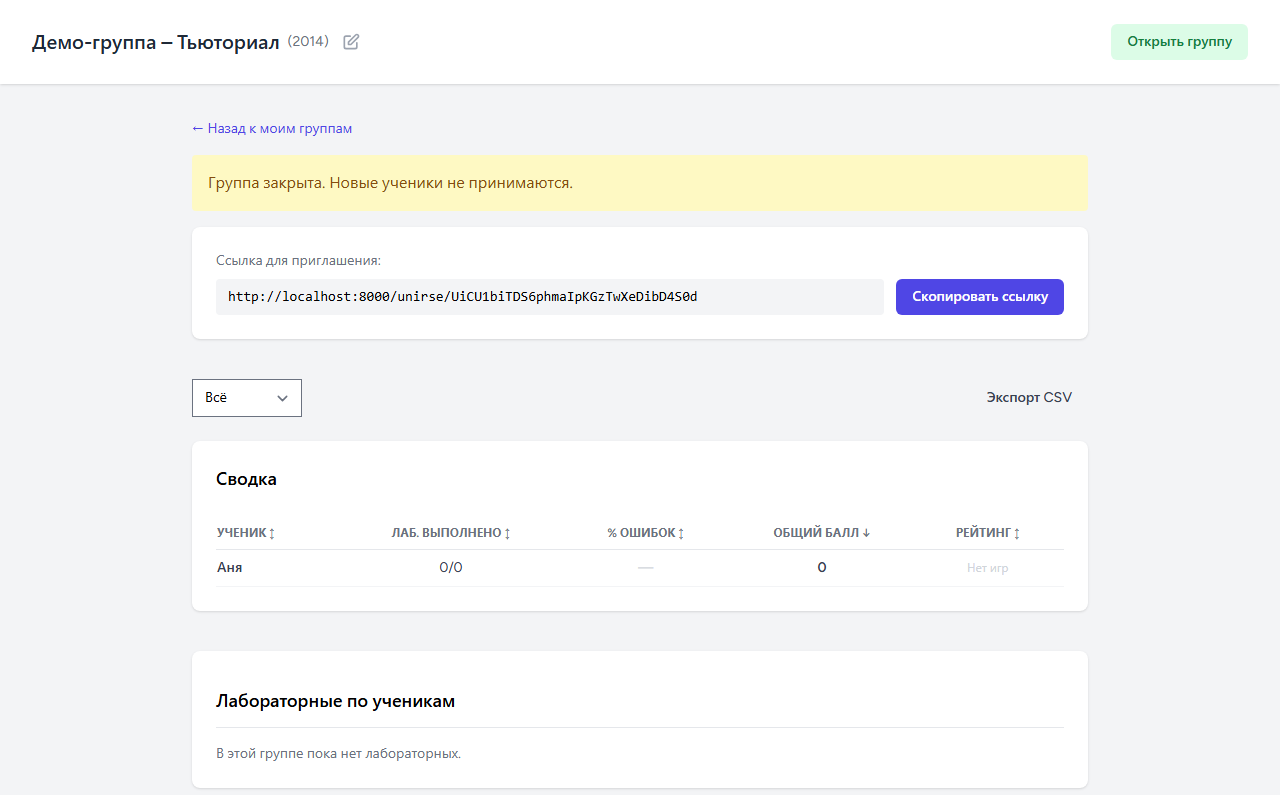Screen dimensions: 1280x795
Task: Click the Лабораторные по ученикам heading
Action: [335, 701]
